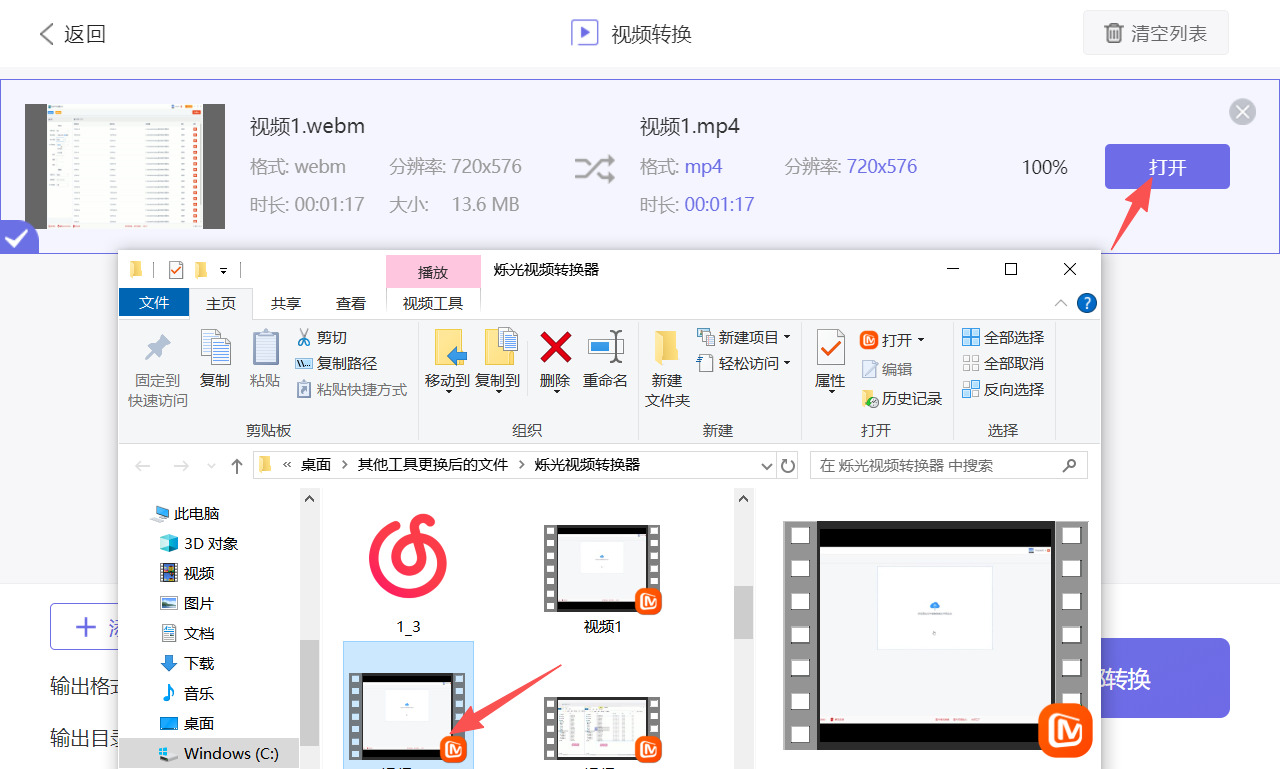Open the 视频工具 contextual tab
Viewport: 1280px width, 769px height.
pyautogui.click(x=432, y=303)
